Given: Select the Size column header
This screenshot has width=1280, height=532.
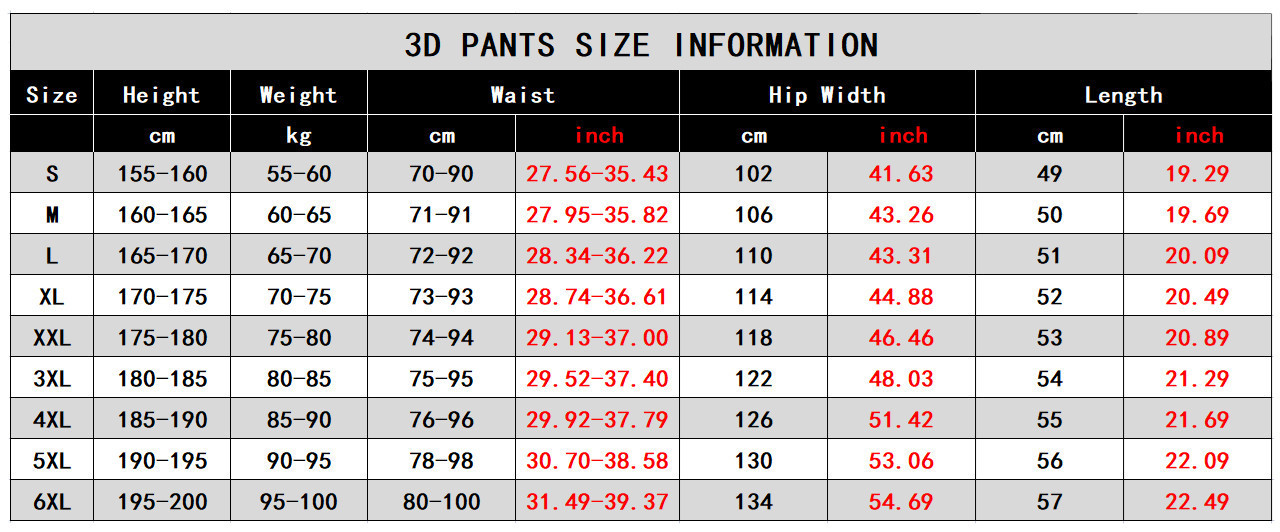Looking at the screenshot, I should tap(52, 95).
